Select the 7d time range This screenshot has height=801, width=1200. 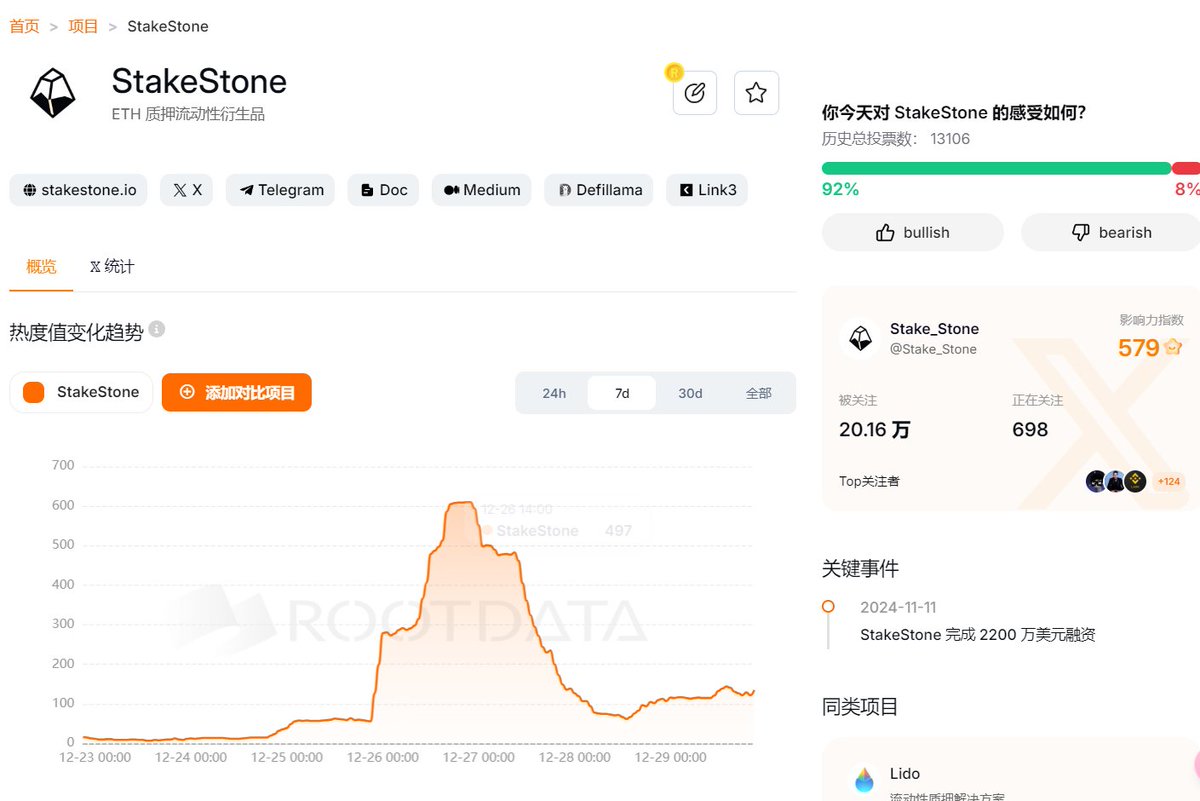tap(622, 393)
